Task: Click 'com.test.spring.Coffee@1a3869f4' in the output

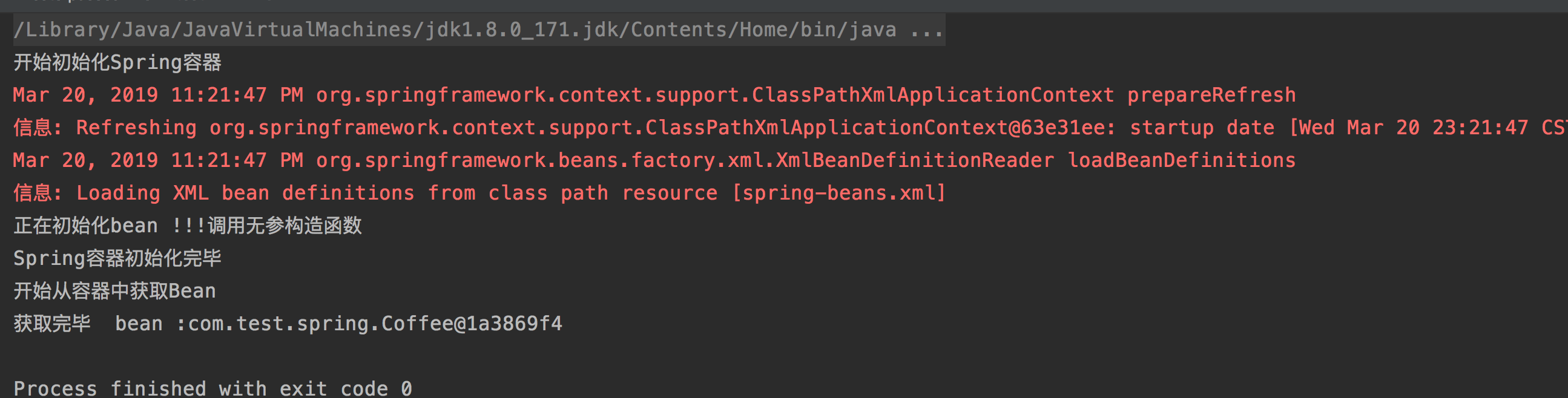Action: click(374, 324)
